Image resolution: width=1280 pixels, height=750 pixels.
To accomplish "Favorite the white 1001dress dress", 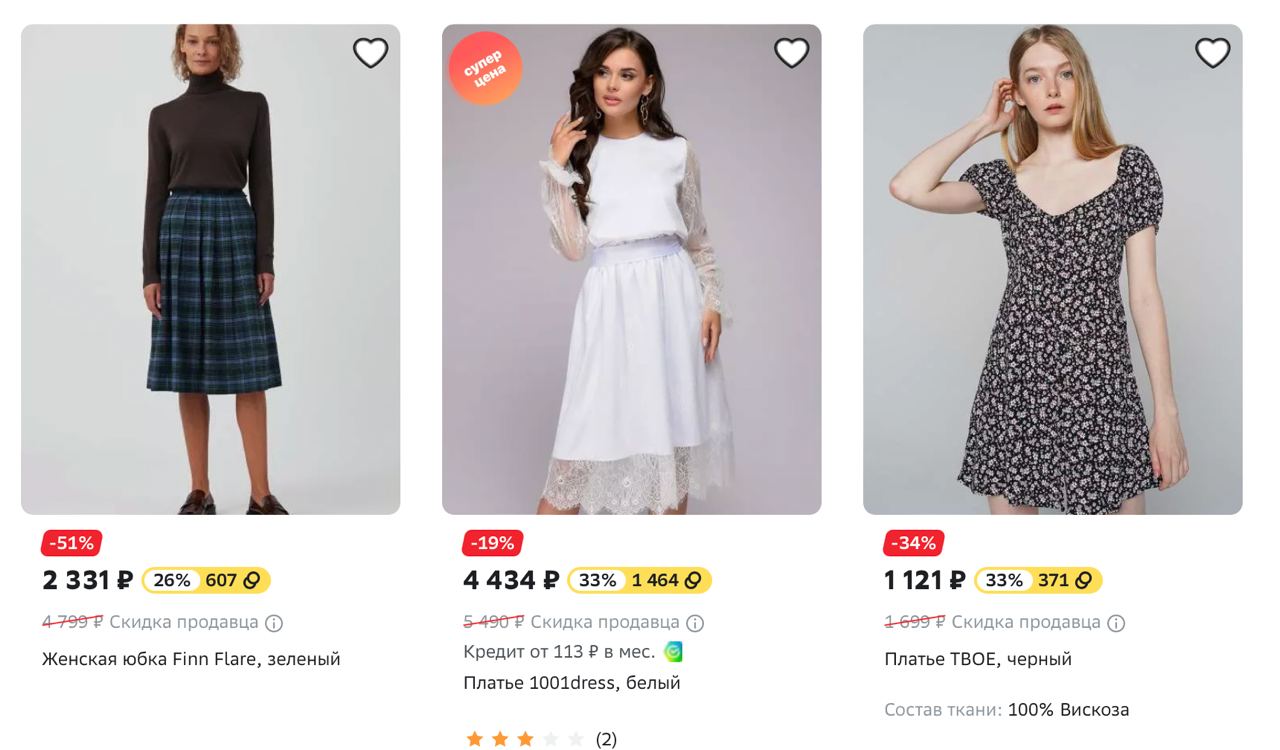I will [x=791, y=53].
